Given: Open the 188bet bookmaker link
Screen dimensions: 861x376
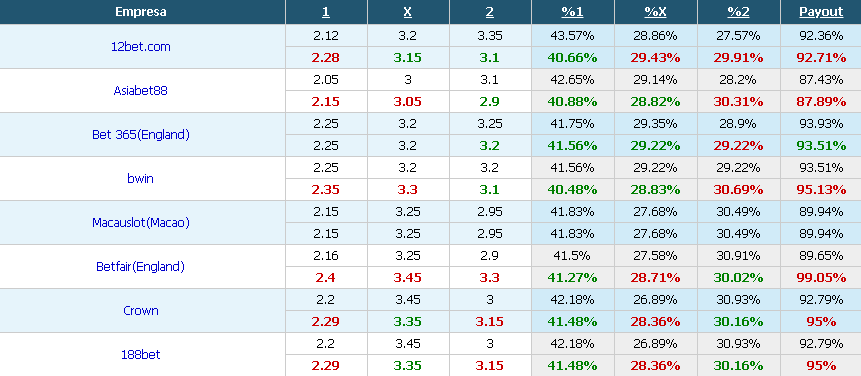Looking at the screenshot, I should point(141,355).
